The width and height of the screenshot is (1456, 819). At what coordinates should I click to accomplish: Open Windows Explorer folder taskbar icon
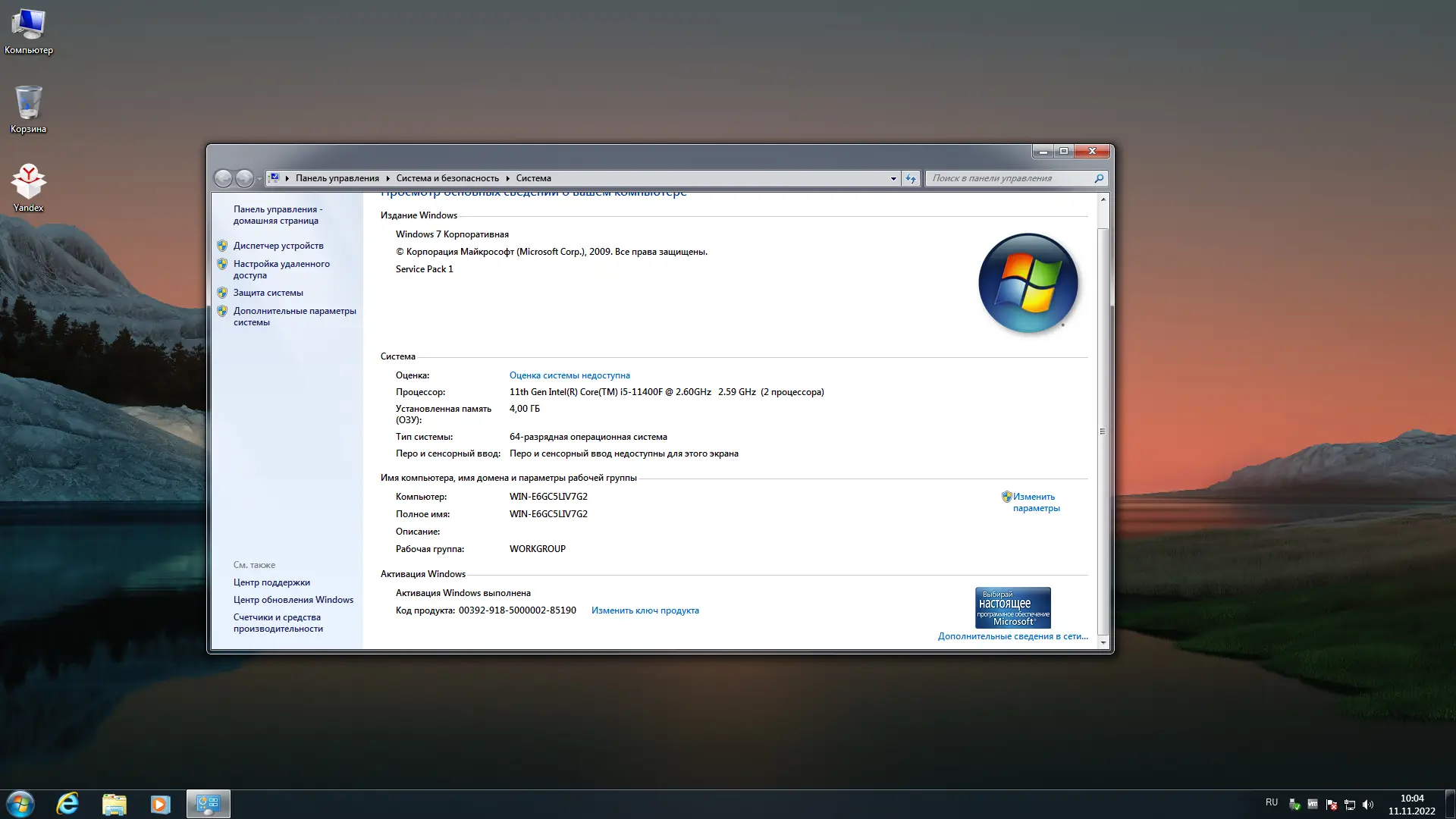pyautogui.click(x=114, y=804)
